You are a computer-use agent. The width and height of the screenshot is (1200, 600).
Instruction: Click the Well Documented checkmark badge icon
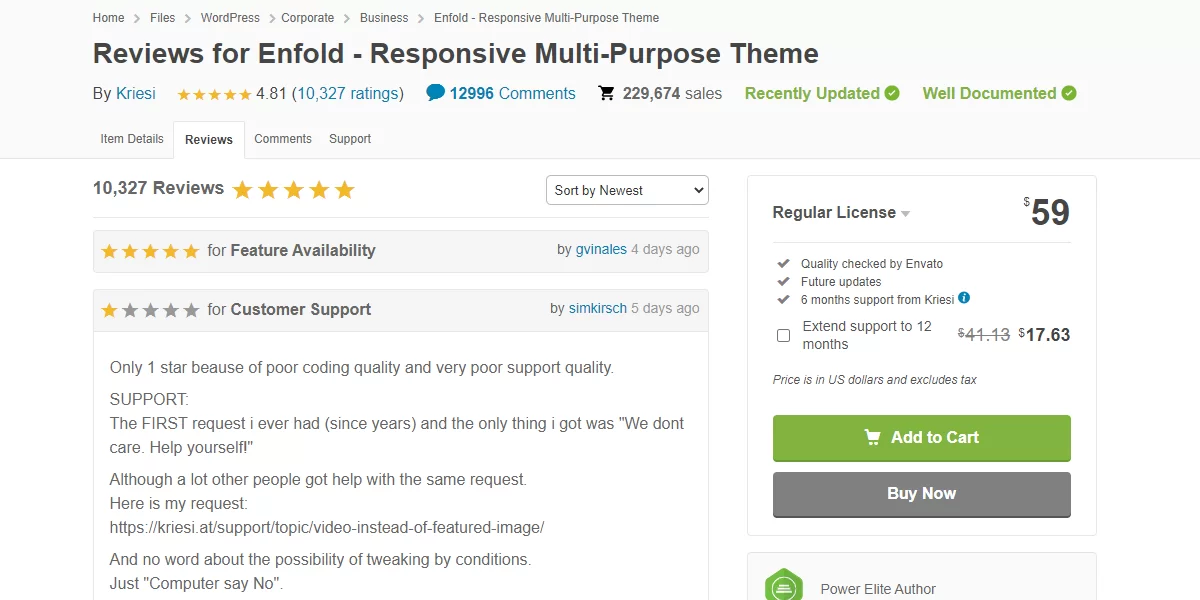click(1069, 93)
